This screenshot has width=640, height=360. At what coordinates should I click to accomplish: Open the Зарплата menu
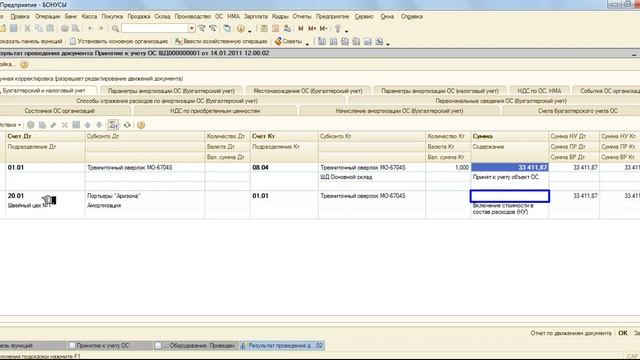tap(256, 16)
